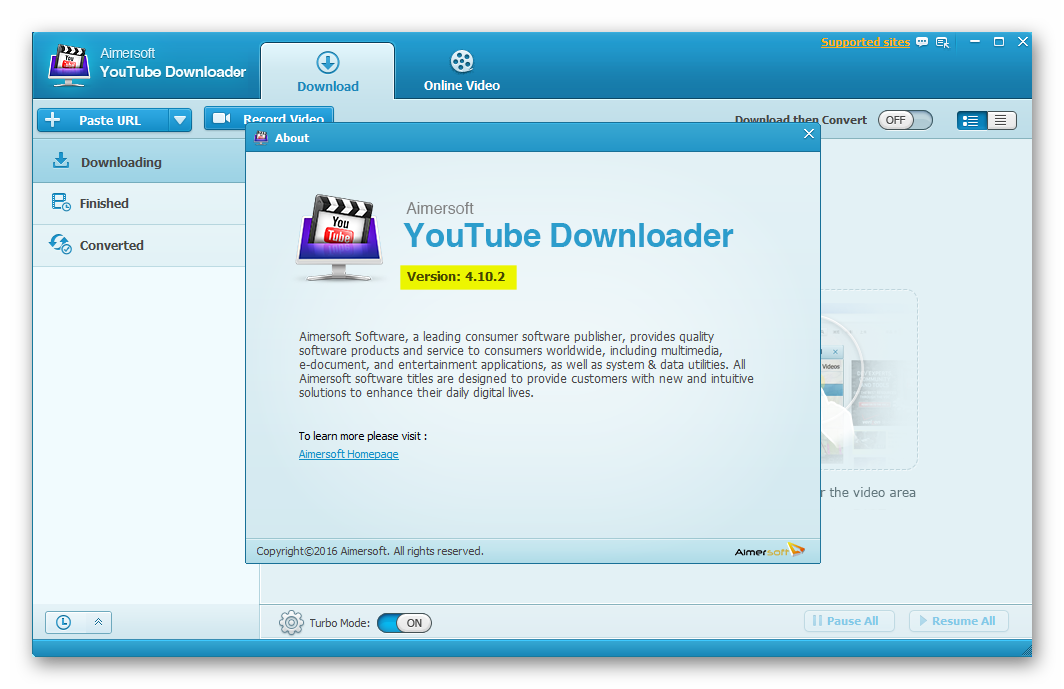The height and width of the screenshot is (689, 1064).
Task: Open settings with the gear icon
Action: (291, 622)
